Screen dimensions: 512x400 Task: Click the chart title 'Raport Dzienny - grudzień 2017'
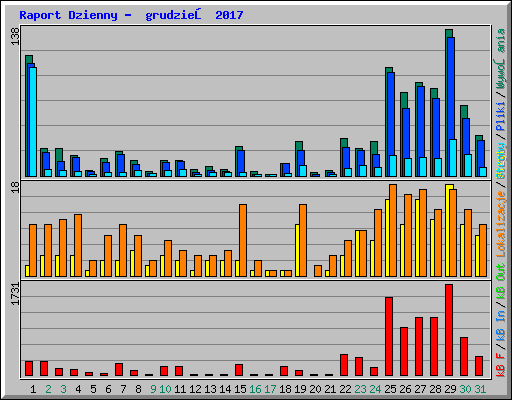[x=131, y=15]
